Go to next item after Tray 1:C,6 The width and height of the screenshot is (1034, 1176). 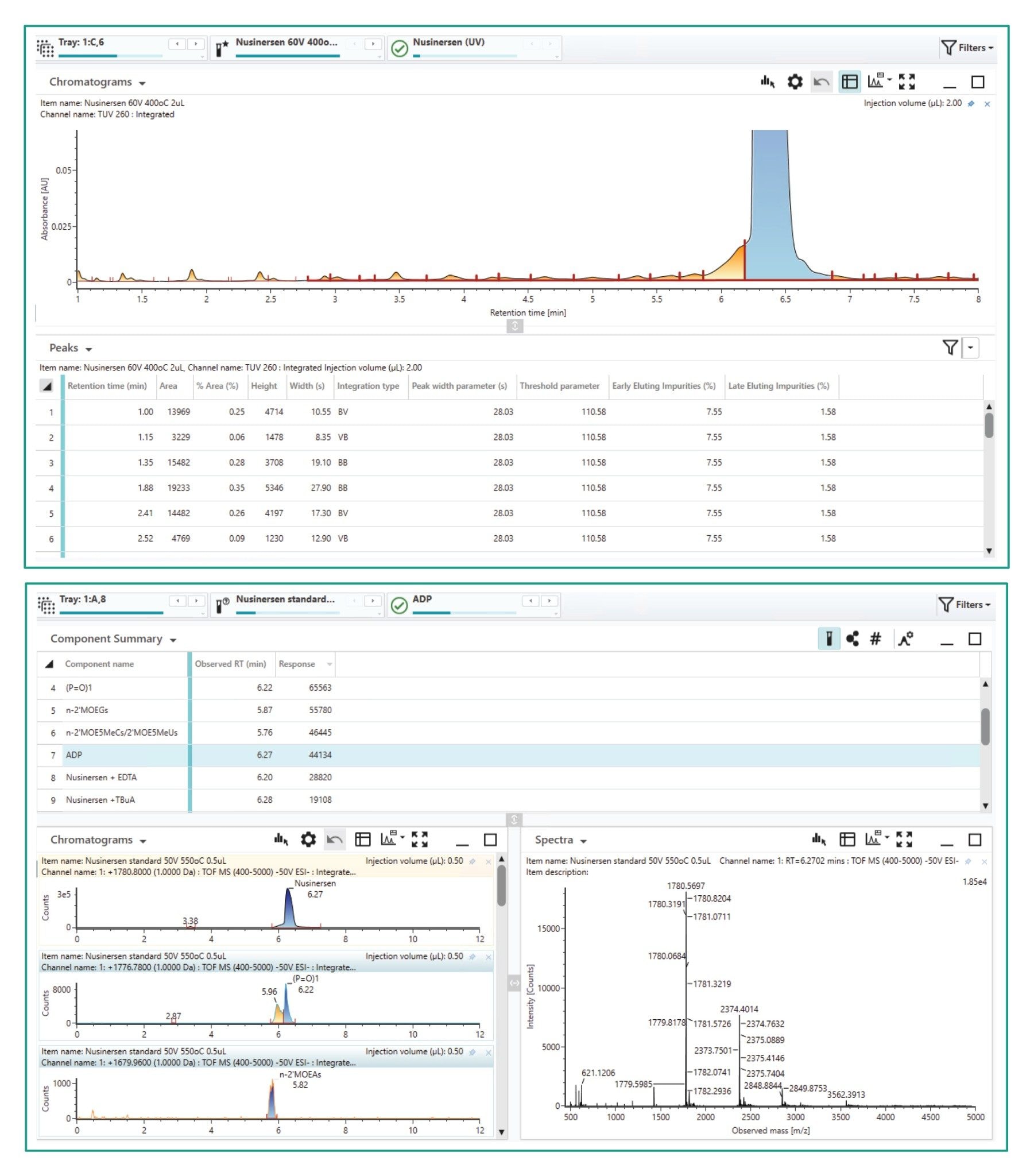pos(196,44)
